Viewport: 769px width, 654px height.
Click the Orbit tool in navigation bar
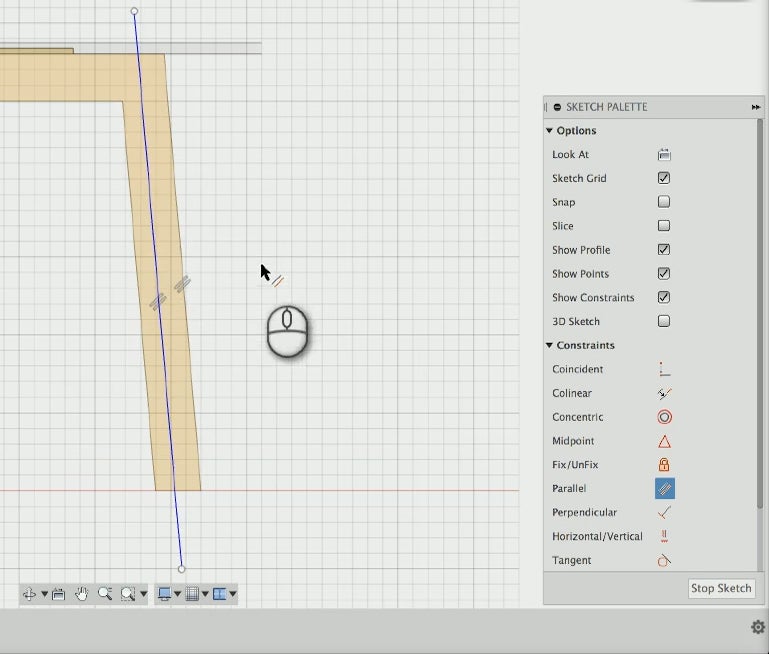(x=29, y=594)
